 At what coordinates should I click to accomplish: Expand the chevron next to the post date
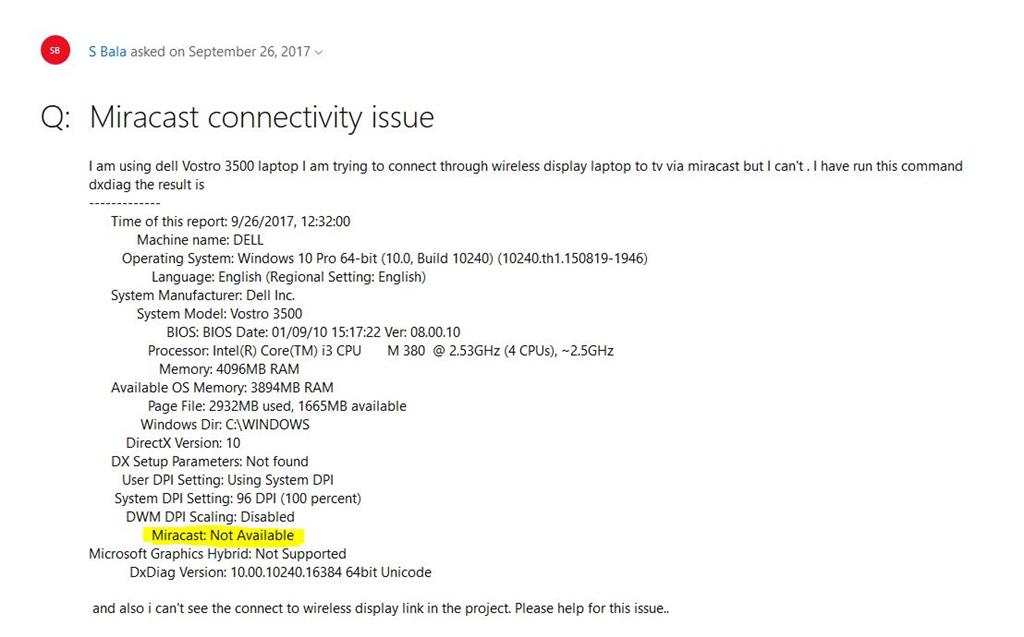pyautogui.click(x=319, y=52)
